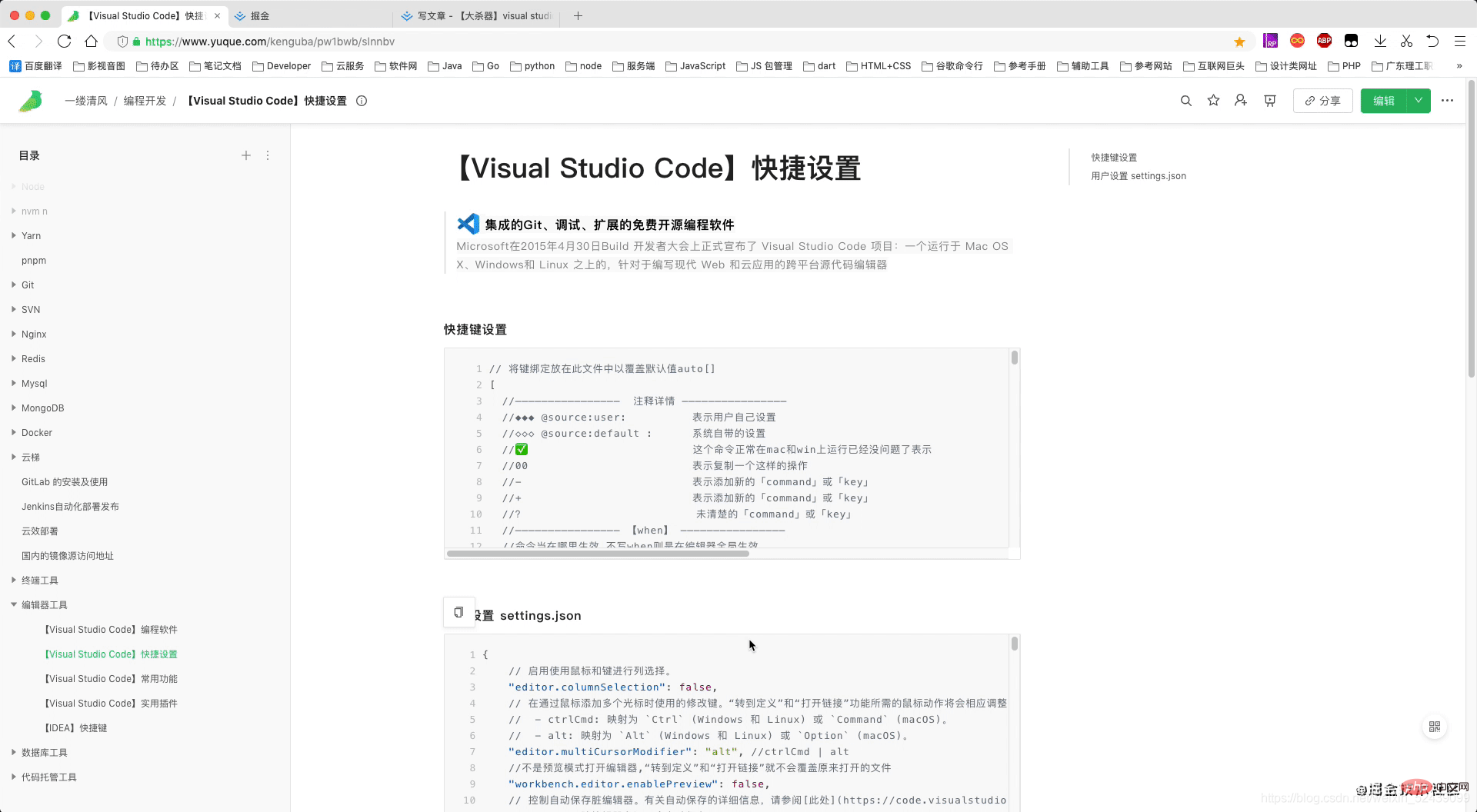
Task: Open the browser downloads icon
Action: click(1379, 41)
